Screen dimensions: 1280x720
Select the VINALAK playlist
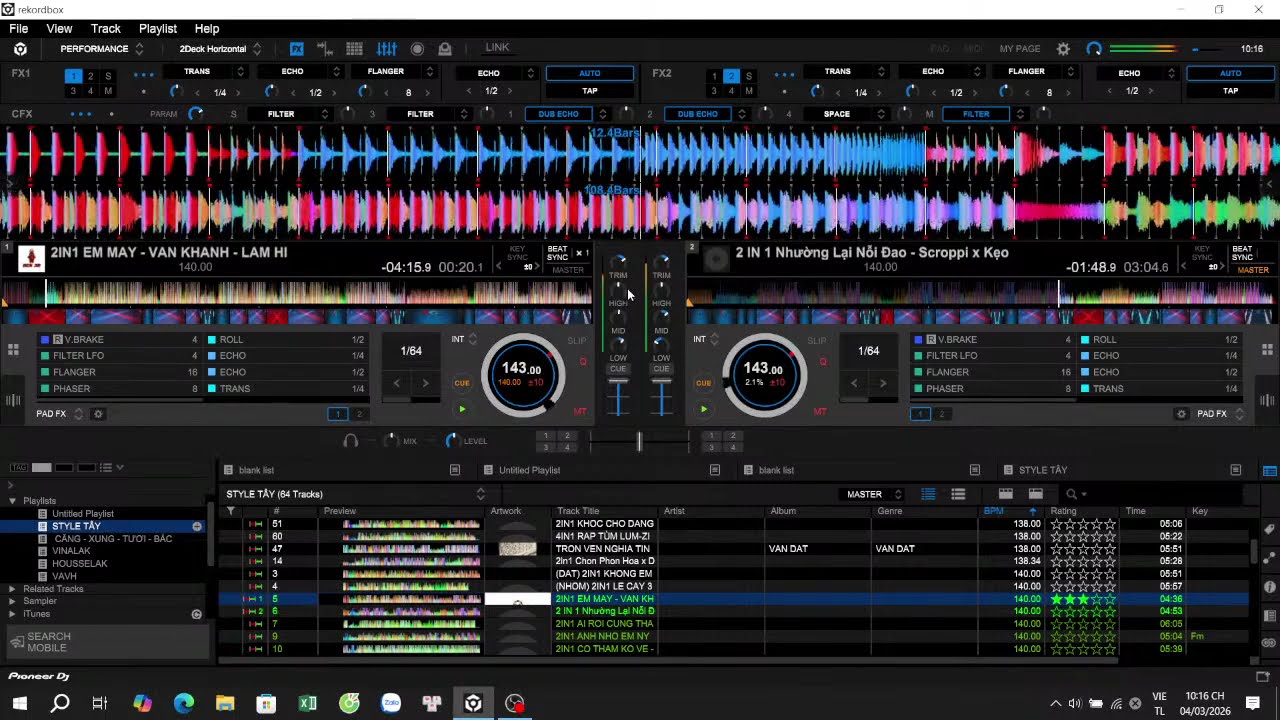coord(71,551)
